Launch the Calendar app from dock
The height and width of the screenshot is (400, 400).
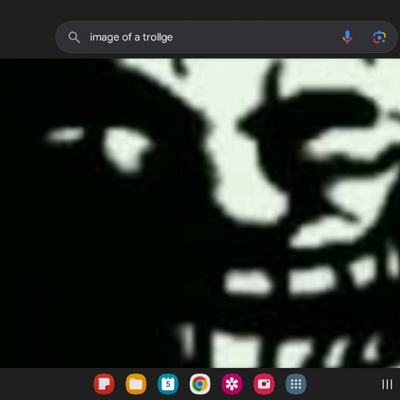tap(168, 384)
